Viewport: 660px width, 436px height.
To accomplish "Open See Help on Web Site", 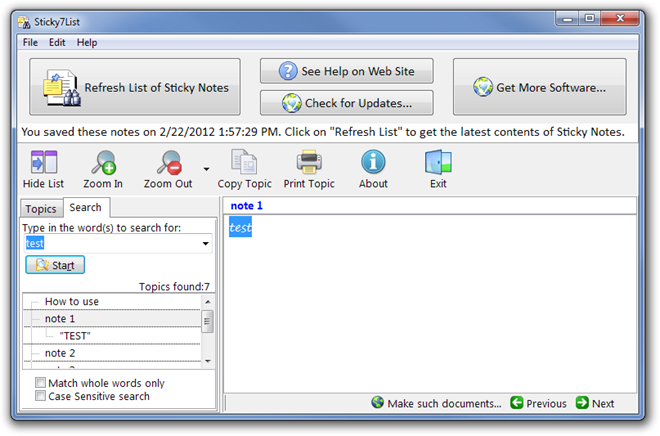I will [x=346, y=71].
